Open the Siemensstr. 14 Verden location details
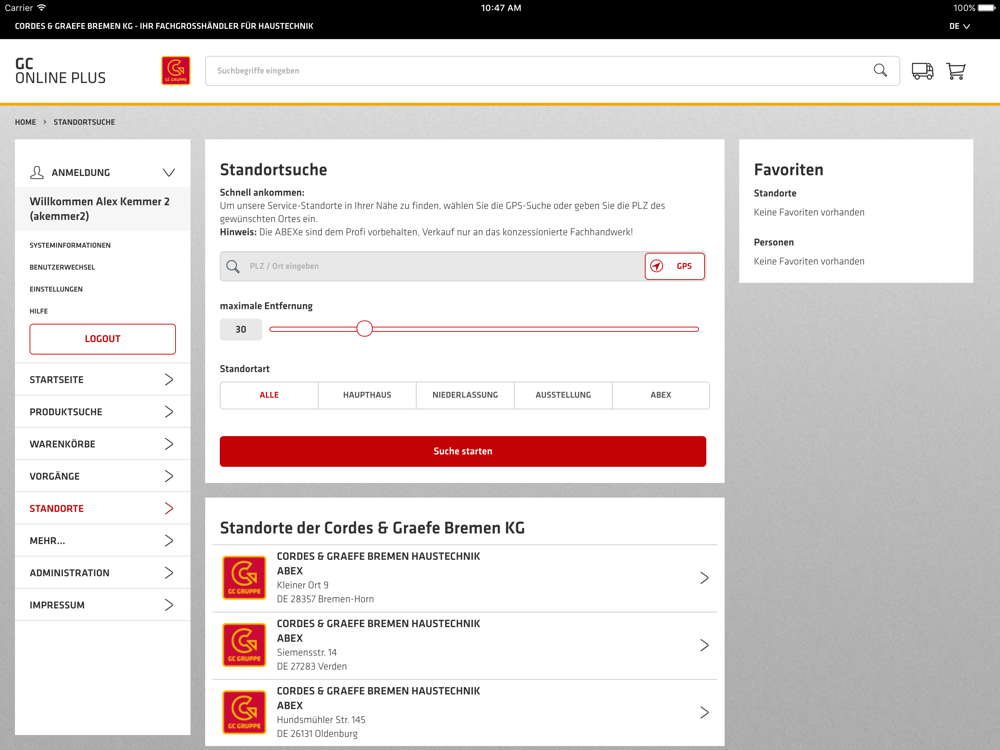Viewport: 1000px width, 750px height. tap(464, 645)
